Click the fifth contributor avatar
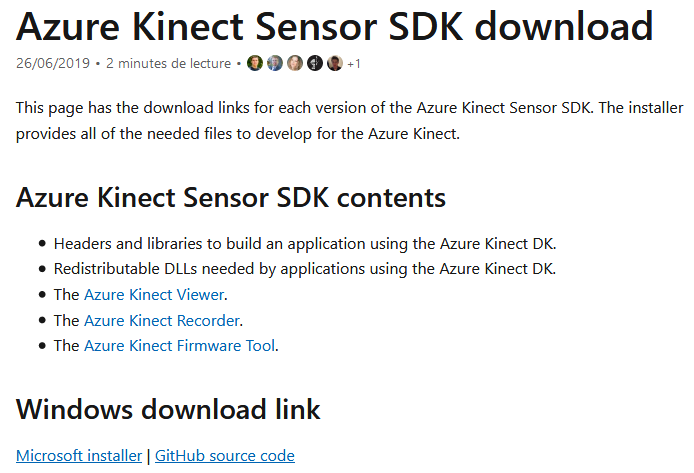 [x=335, y=63]
